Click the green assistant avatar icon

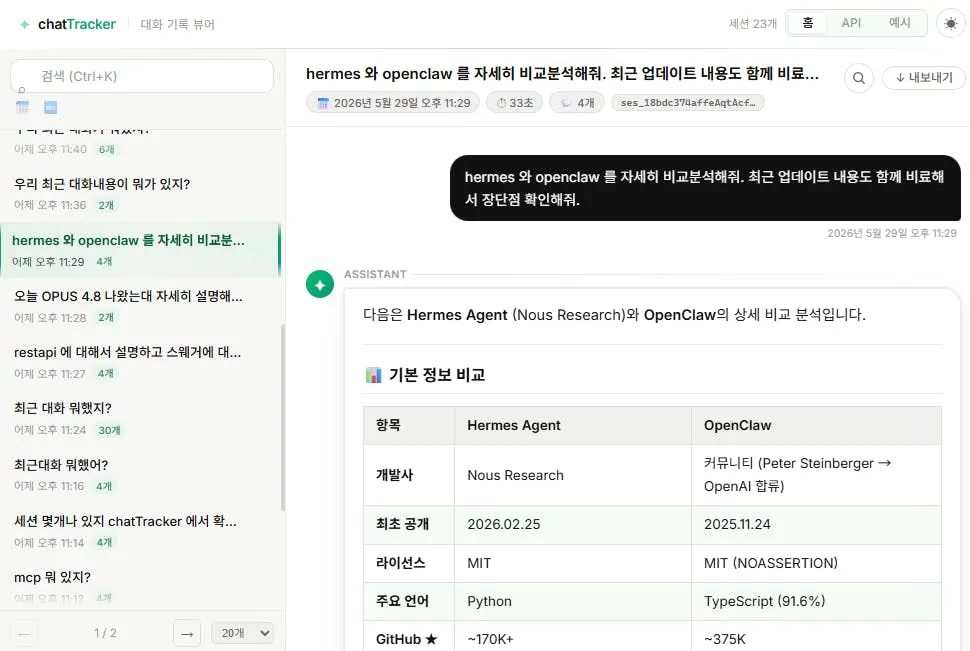coord(320,285)
